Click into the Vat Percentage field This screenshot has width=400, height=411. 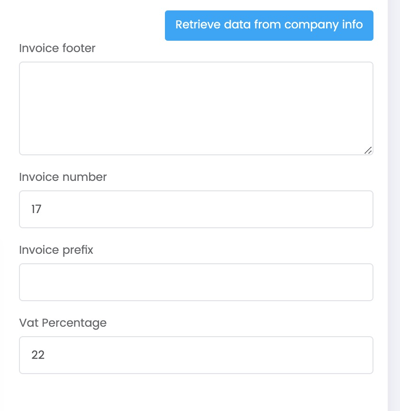click(196, 355)
